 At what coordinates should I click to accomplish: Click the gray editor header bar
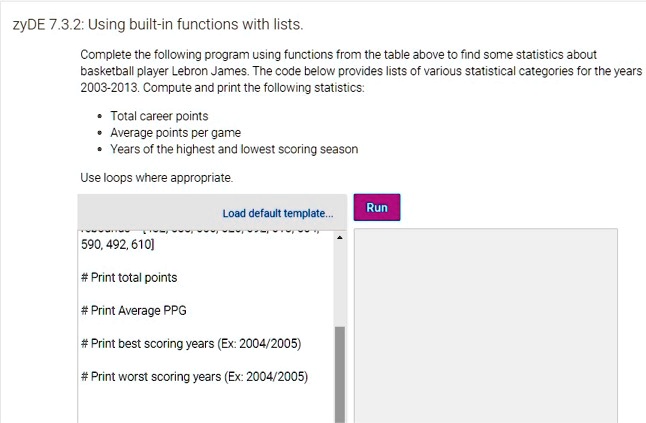pyautogui.click(x=212, y=213)
